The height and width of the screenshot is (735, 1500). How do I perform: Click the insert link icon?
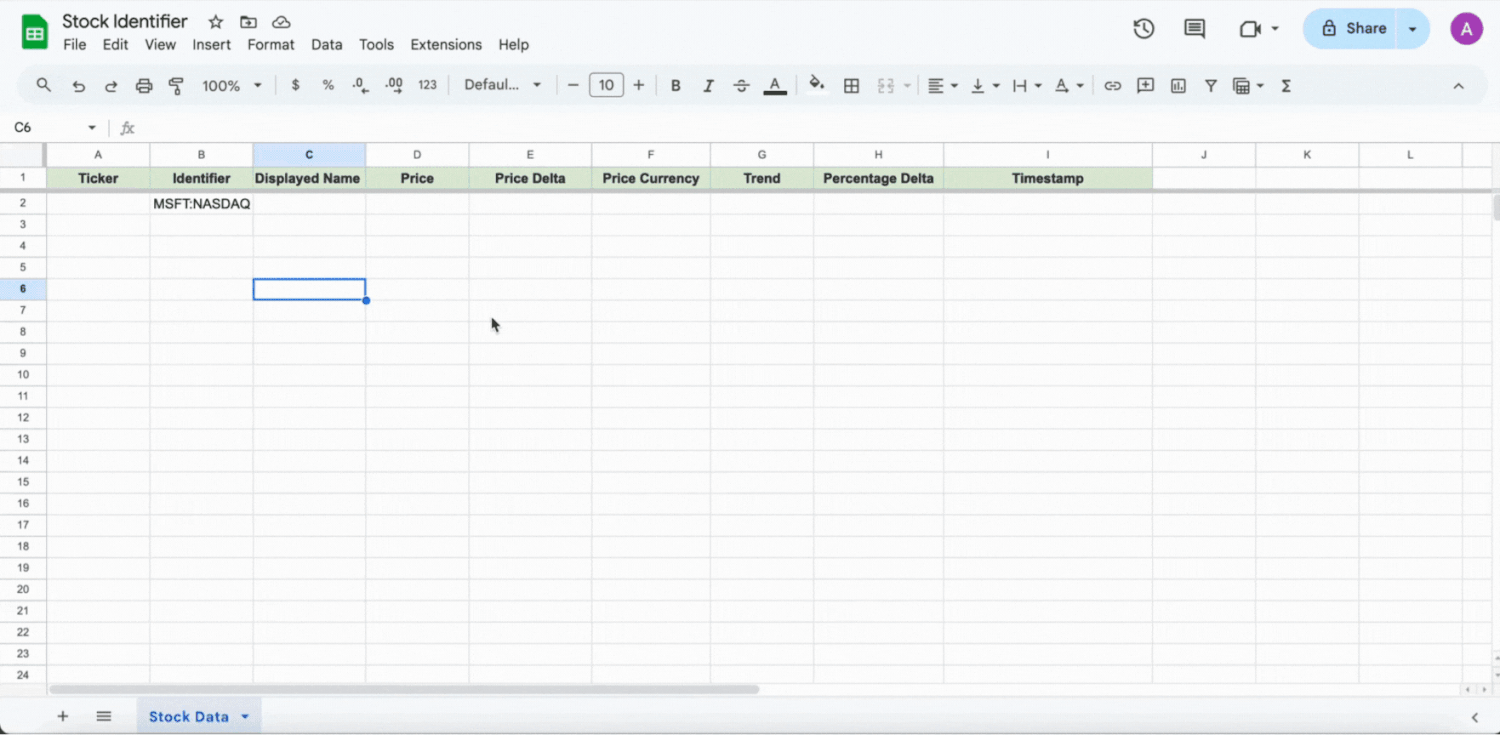(1112, 86)
